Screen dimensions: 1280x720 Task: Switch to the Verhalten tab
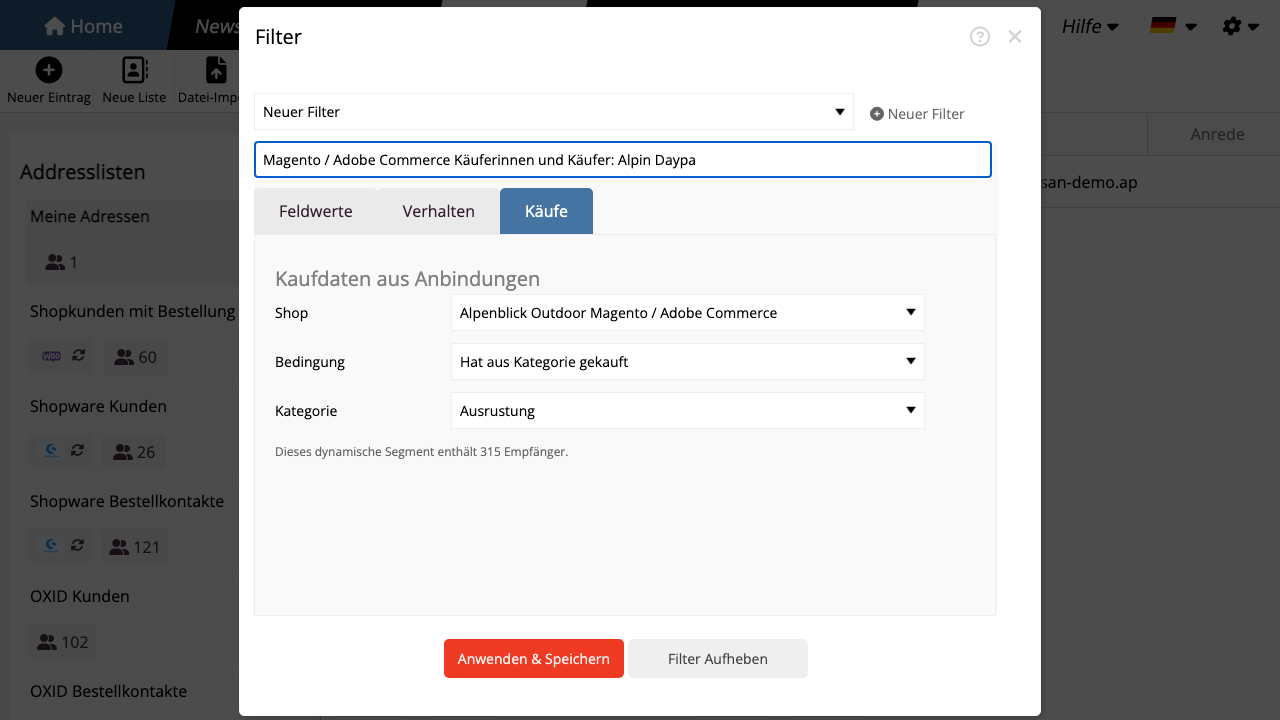tap(439, 211)
